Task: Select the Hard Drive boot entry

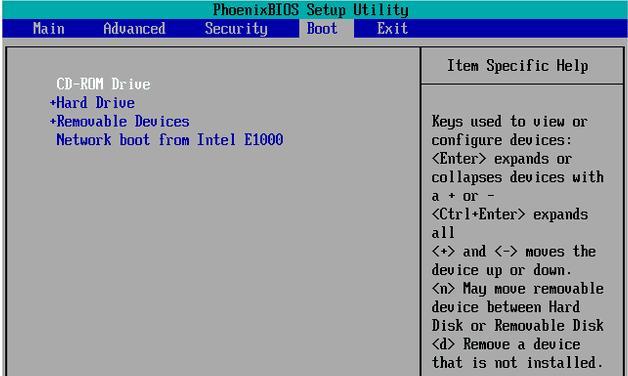Action: point(95,103)
